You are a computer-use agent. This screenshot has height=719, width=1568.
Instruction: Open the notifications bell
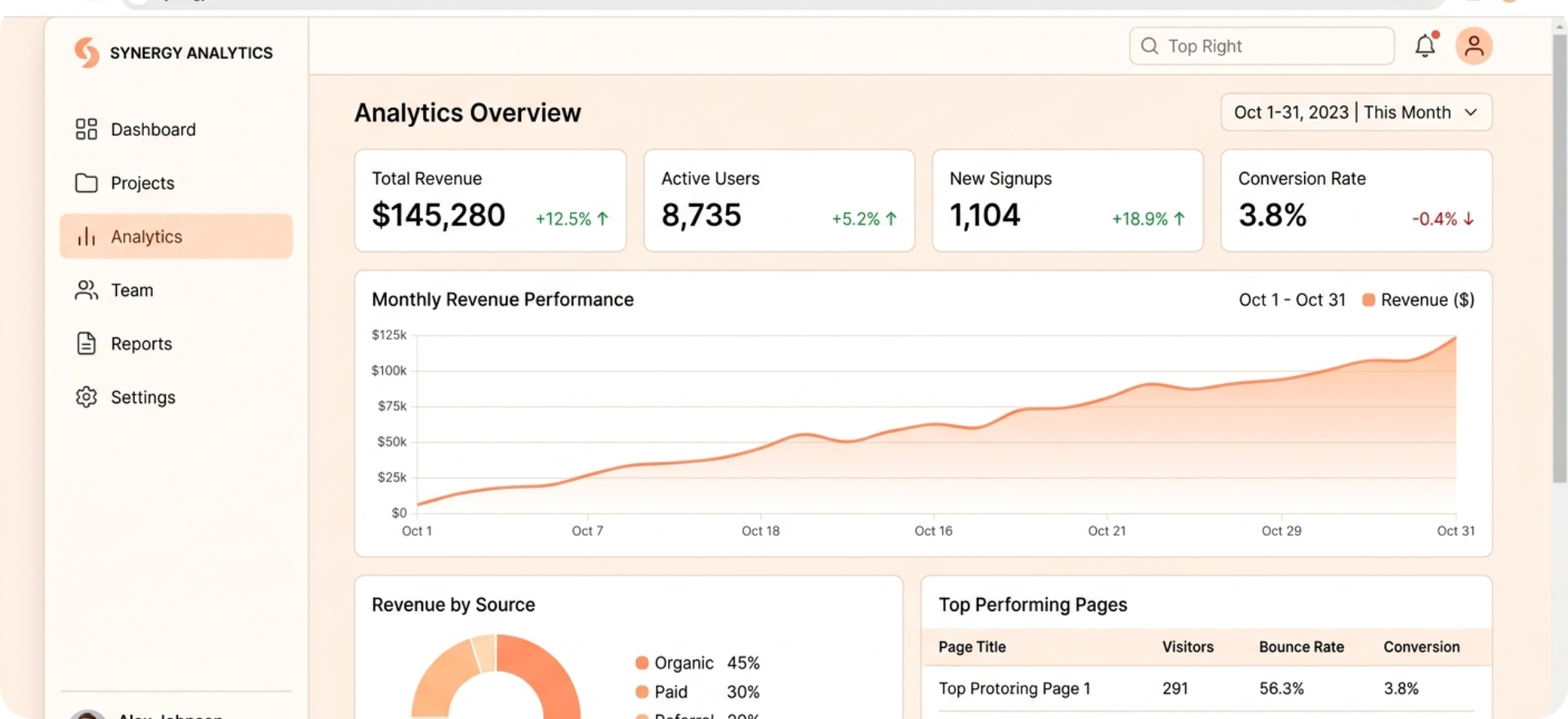point(1425,46)
